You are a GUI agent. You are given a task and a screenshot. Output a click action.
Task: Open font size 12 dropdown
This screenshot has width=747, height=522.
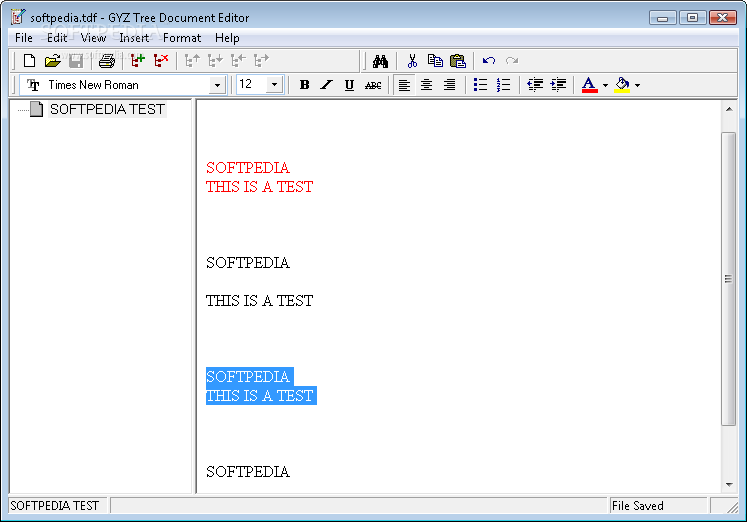pyautogui.click(x=274, y=85)
